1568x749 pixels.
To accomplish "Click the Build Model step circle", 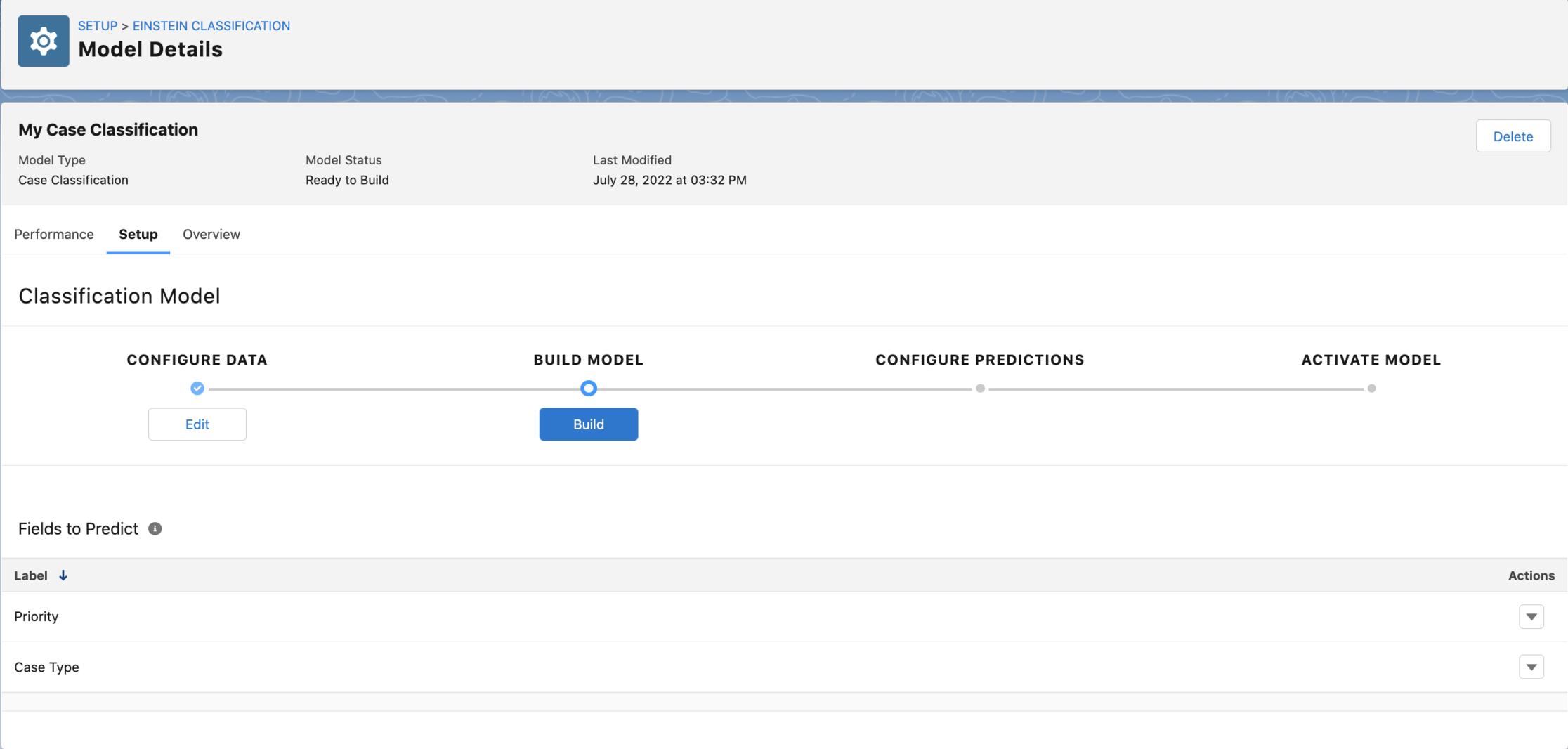I will [x=589, y=389].
